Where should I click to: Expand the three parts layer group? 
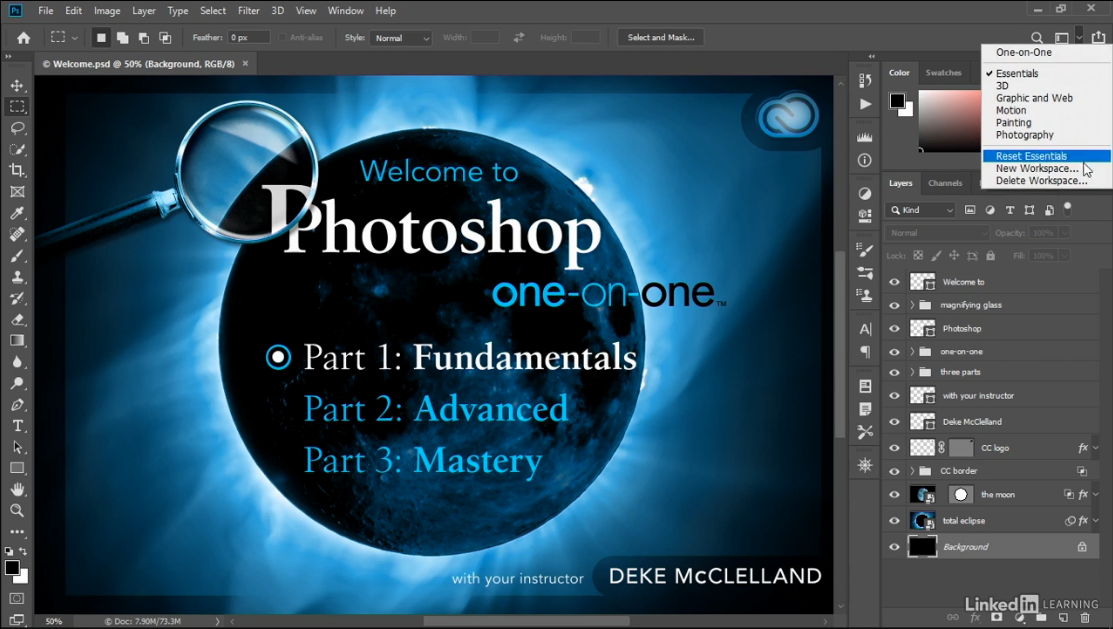click(912, 372)
